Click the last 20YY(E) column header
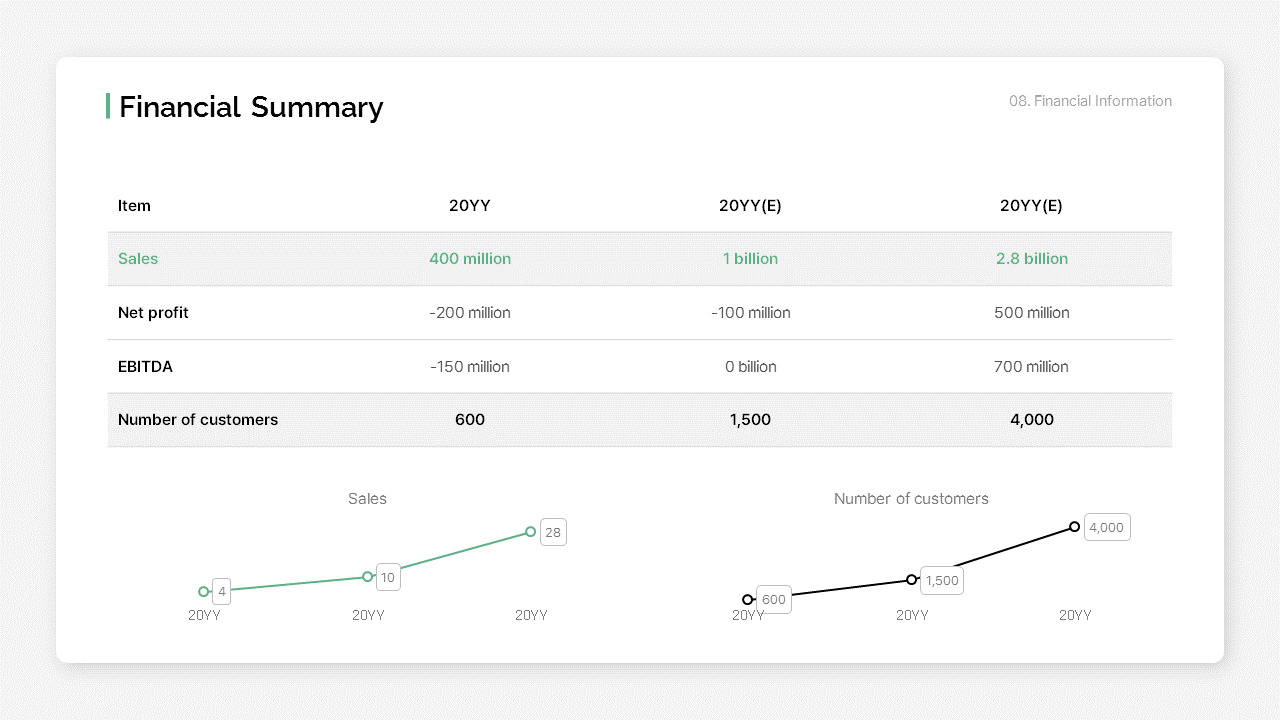Image resolution: width=1280 pixels, height=720 pixels. coord(1031,206)
